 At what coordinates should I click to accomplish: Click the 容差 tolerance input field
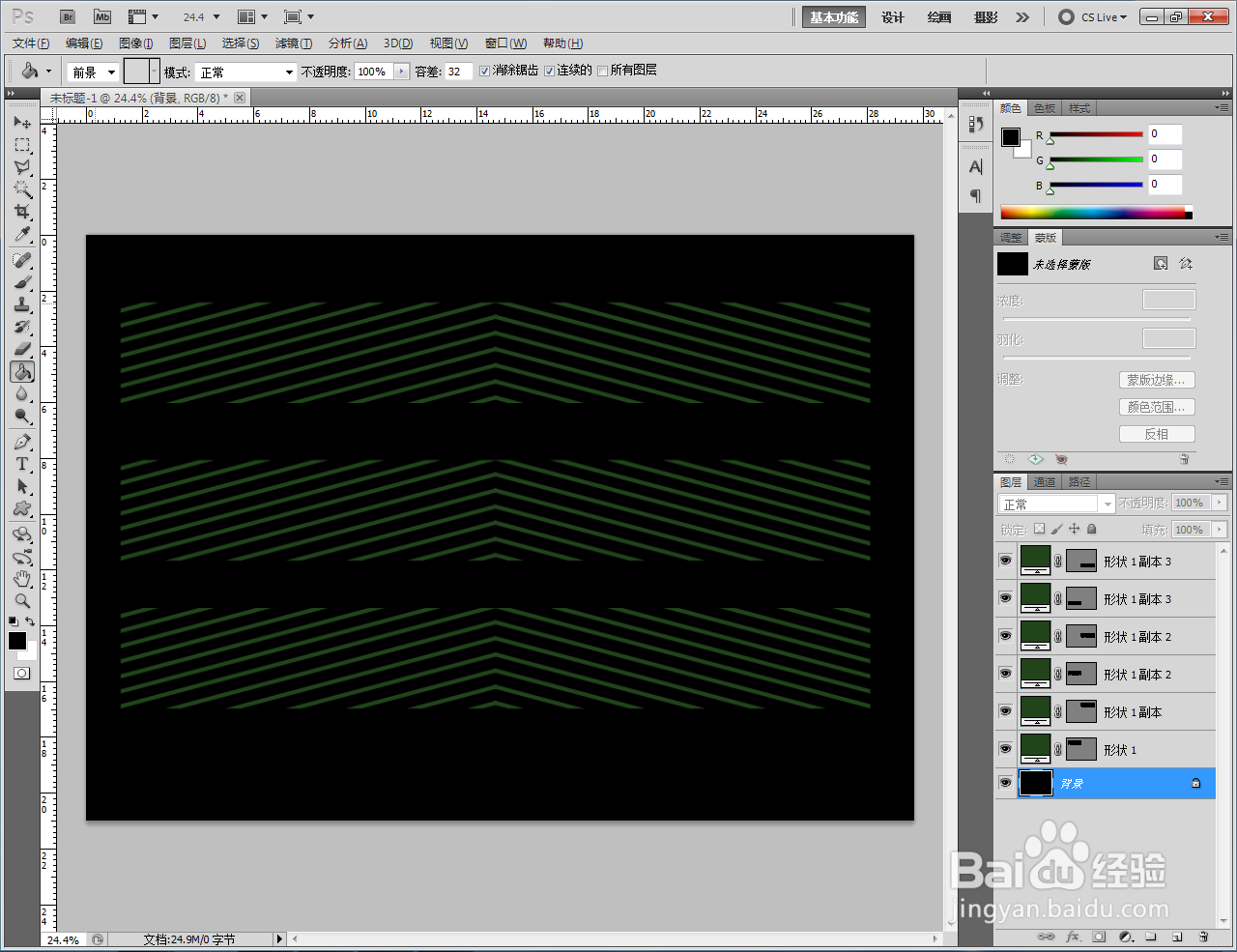(458, 72)
